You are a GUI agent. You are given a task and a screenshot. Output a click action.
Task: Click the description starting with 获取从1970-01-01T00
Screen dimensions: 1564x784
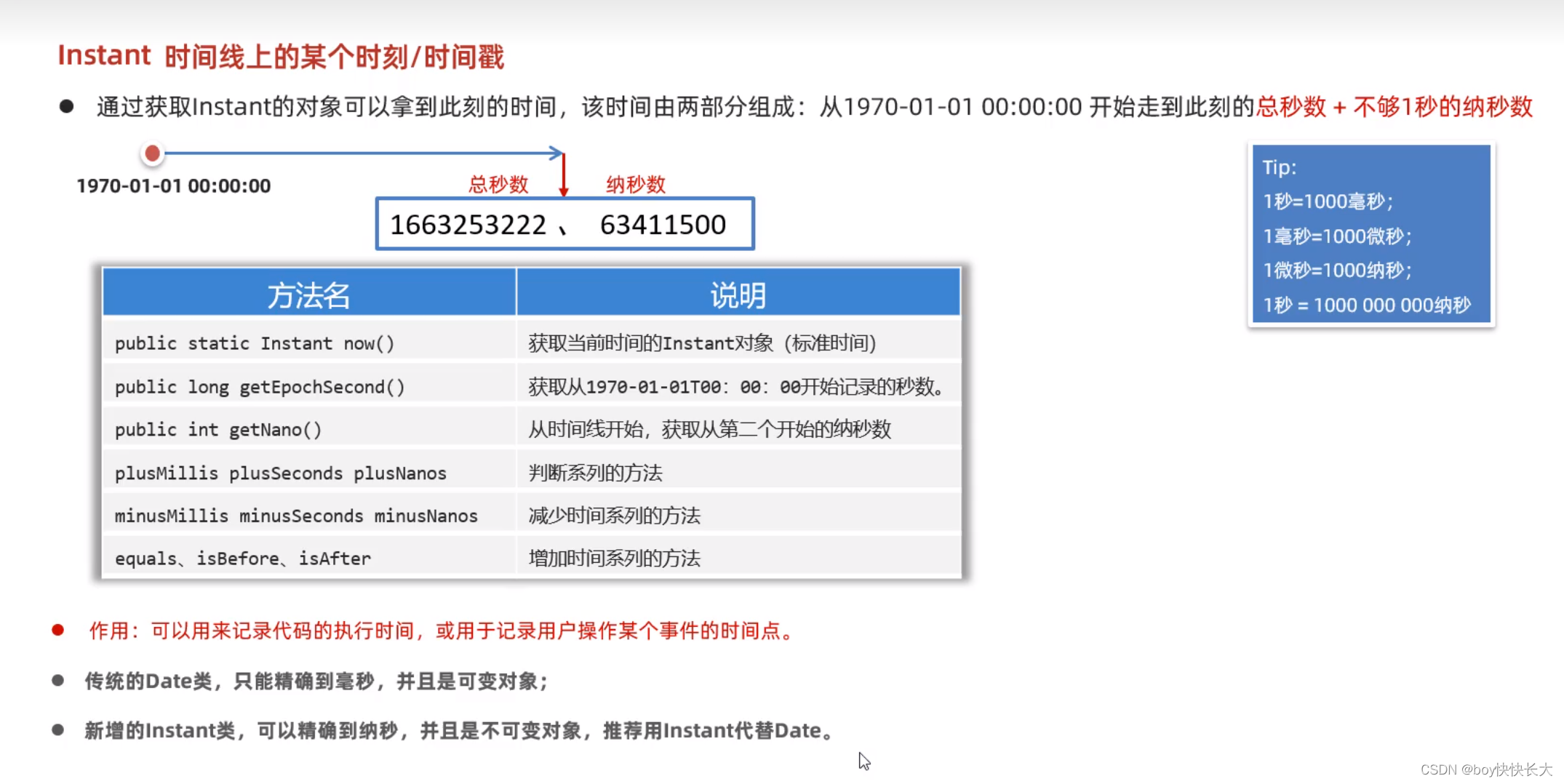(736, 387)
